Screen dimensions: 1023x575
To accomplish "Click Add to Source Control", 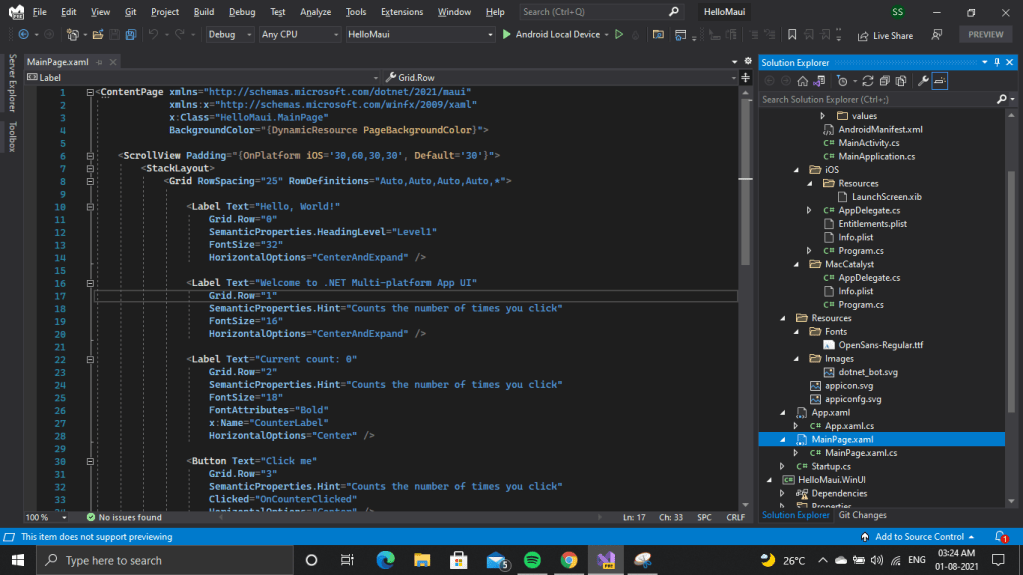I will (x=919, y=537).
